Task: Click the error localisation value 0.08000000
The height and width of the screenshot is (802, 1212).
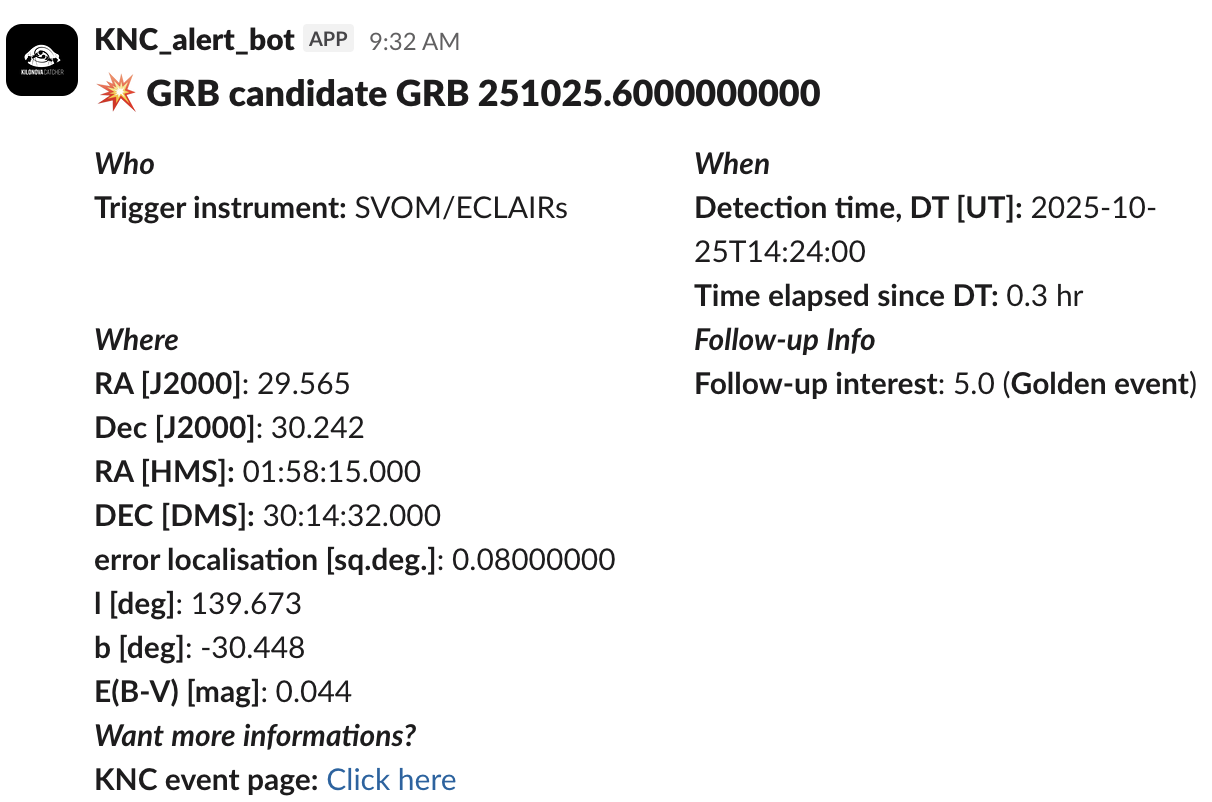Action: [533, 560]
